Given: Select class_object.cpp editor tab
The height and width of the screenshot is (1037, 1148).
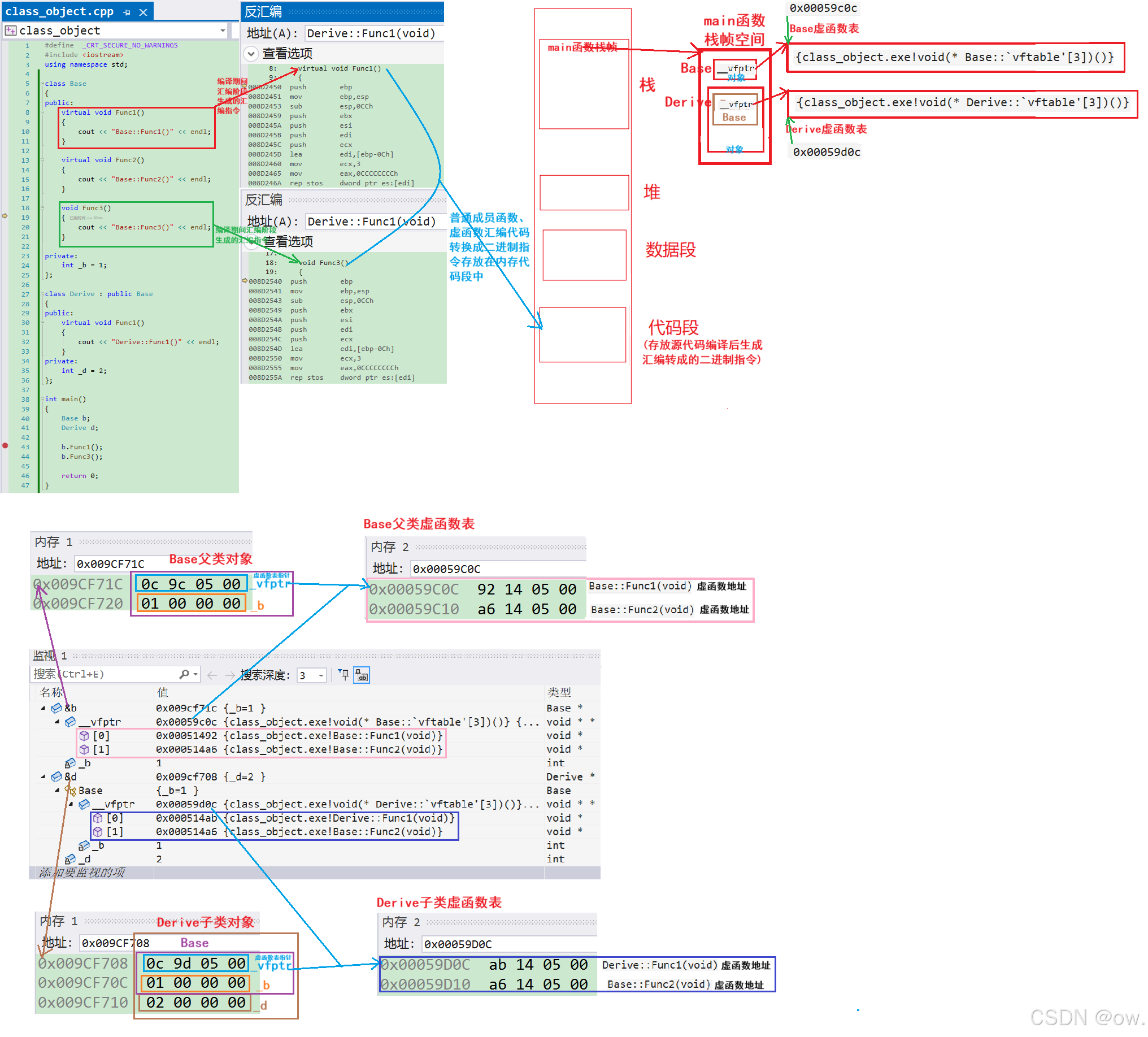Looking at the screenshot, I should 59,12.
